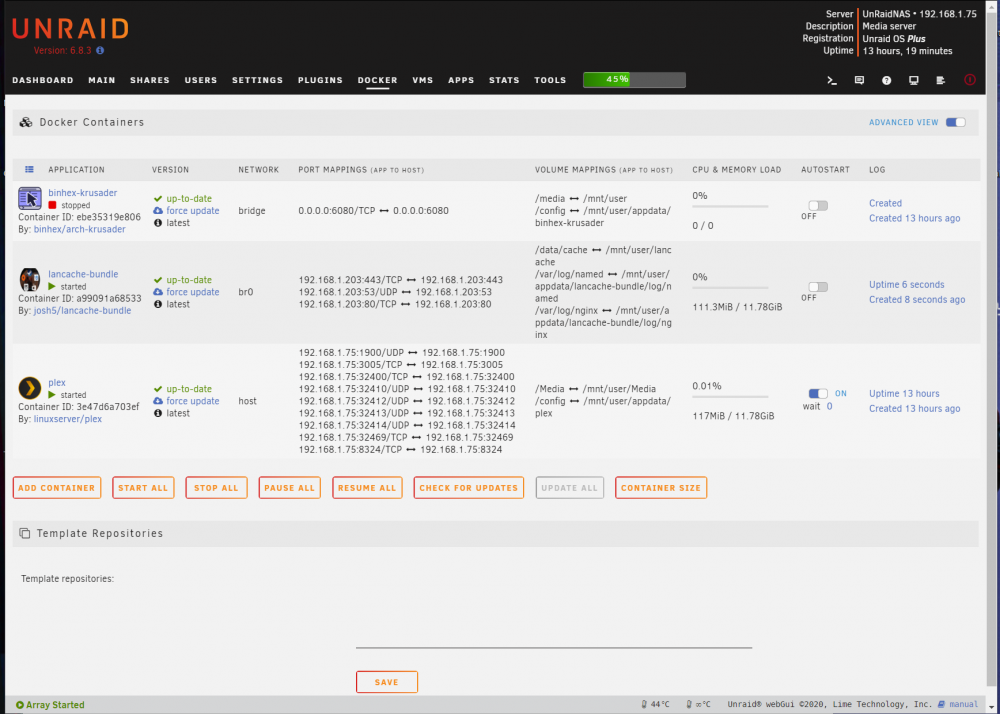Screen dimensions: 1000x714
Task: Open the Plugins tab
Action: 320,80
